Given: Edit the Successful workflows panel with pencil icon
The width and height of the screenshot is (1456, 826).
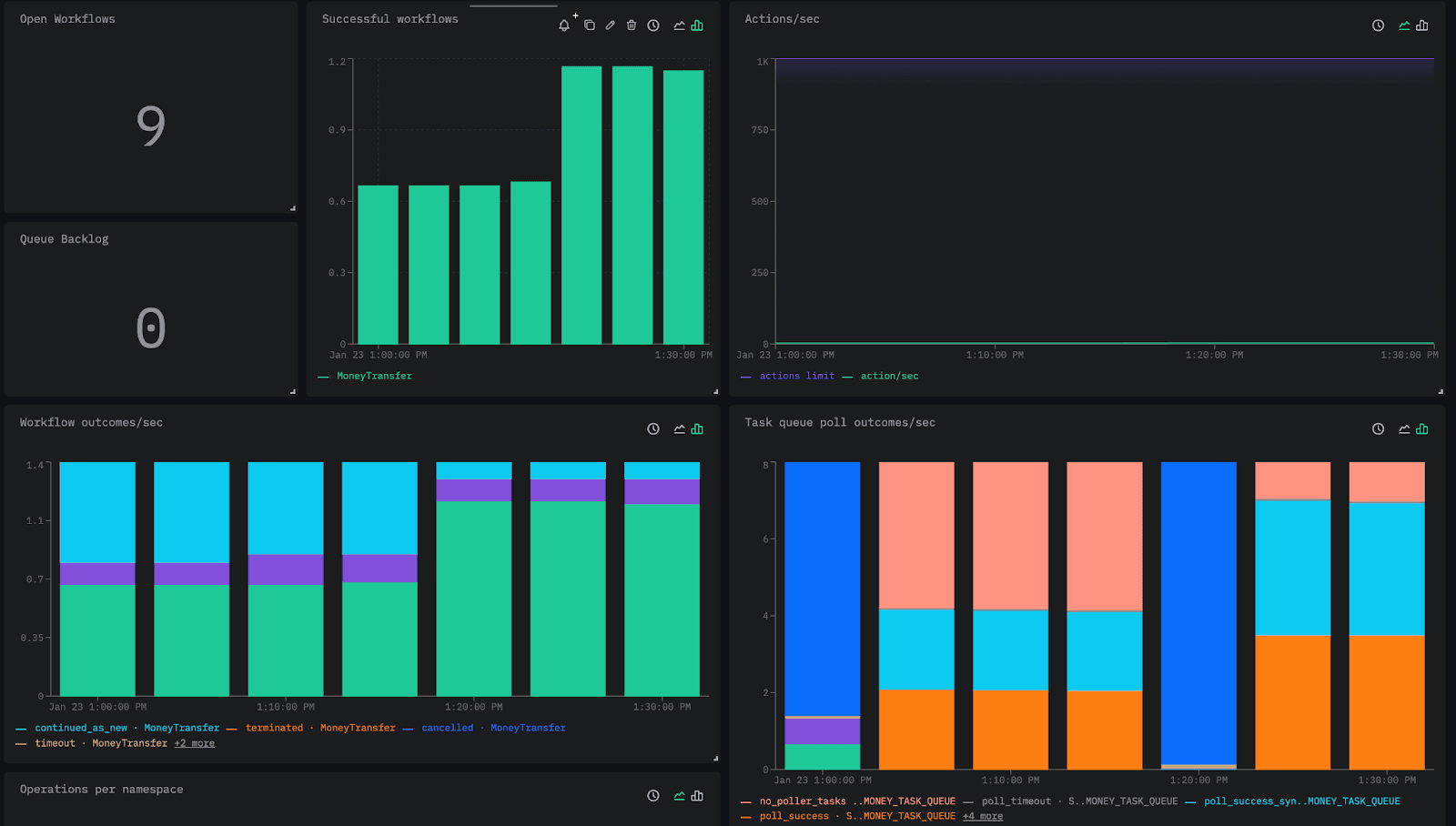Looking at the screenshot, I should [610, 25].
